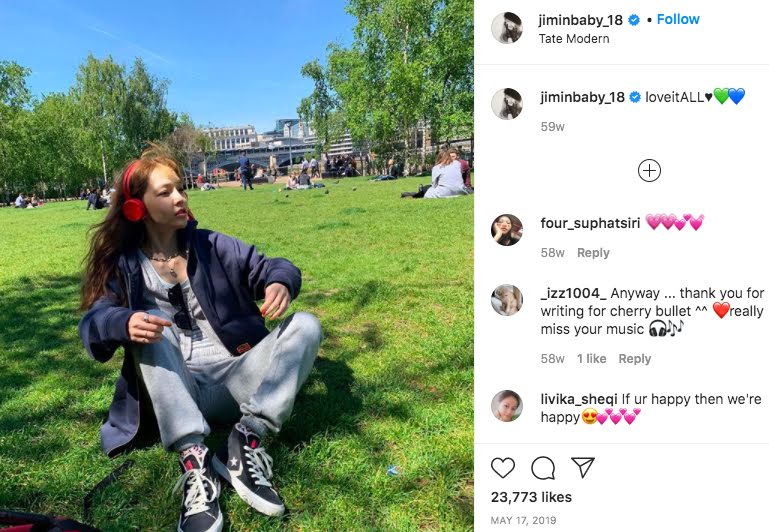
Task: Reply to four_suphatsiri's comment
Action: (593, 253)
